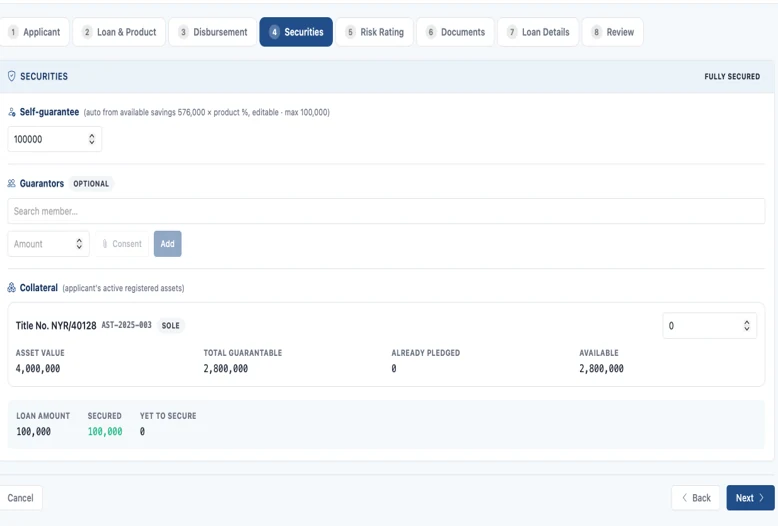Click the SOLE ownership badge
778x526 pixels.
click(x=170, y=326)
